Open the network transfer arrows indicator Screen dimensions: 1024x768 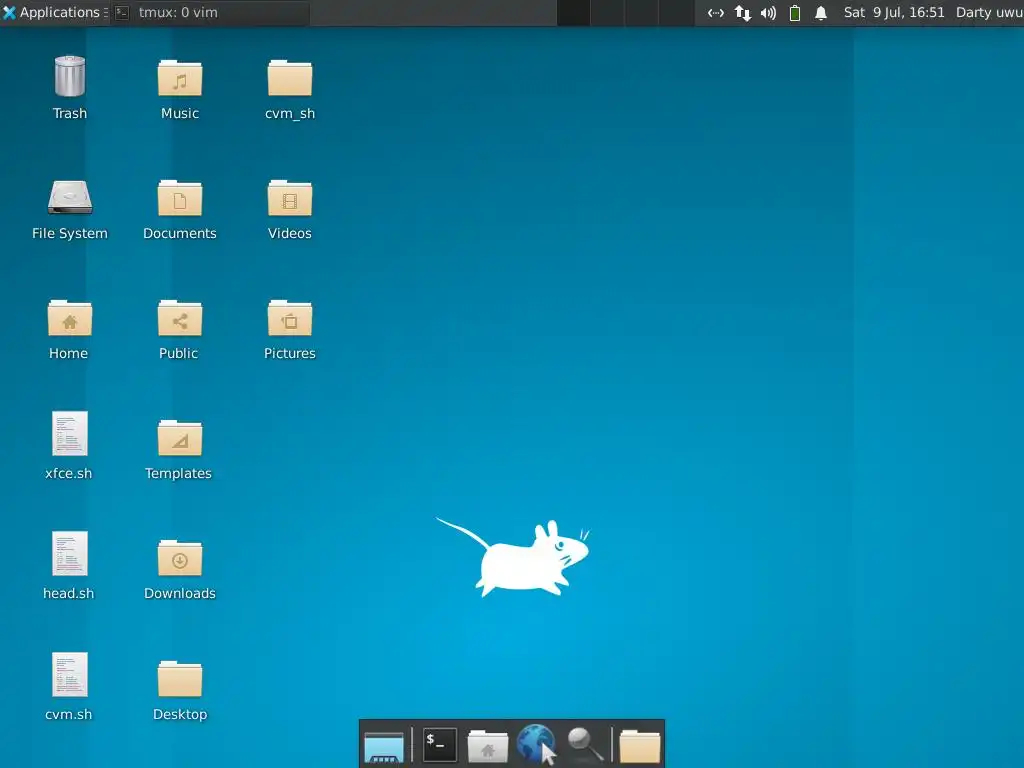coord(743,12)
